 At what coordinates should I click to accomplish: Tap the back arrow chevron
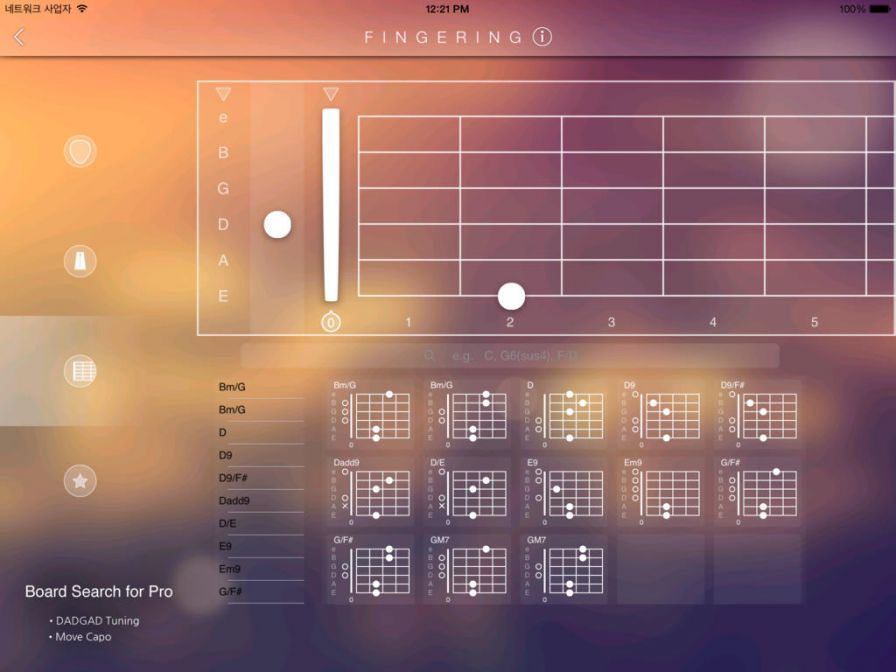(19, 37)
